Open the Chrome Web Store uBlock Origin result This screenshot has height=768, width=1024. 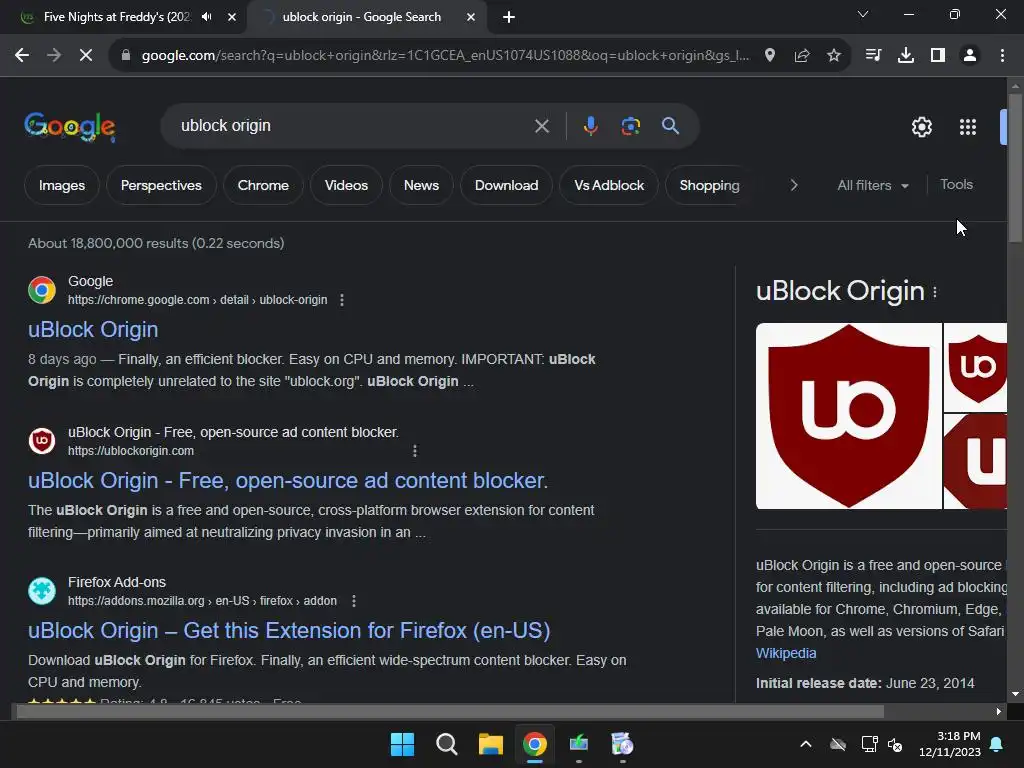click(93, 330)
